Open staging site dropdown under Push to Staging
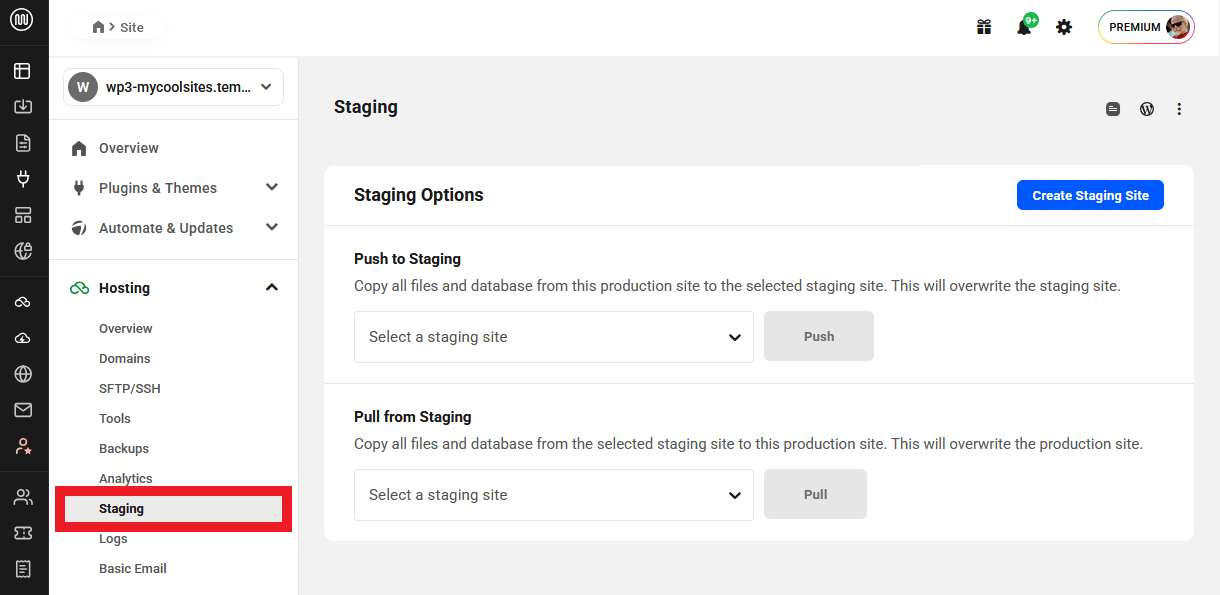 554,337
